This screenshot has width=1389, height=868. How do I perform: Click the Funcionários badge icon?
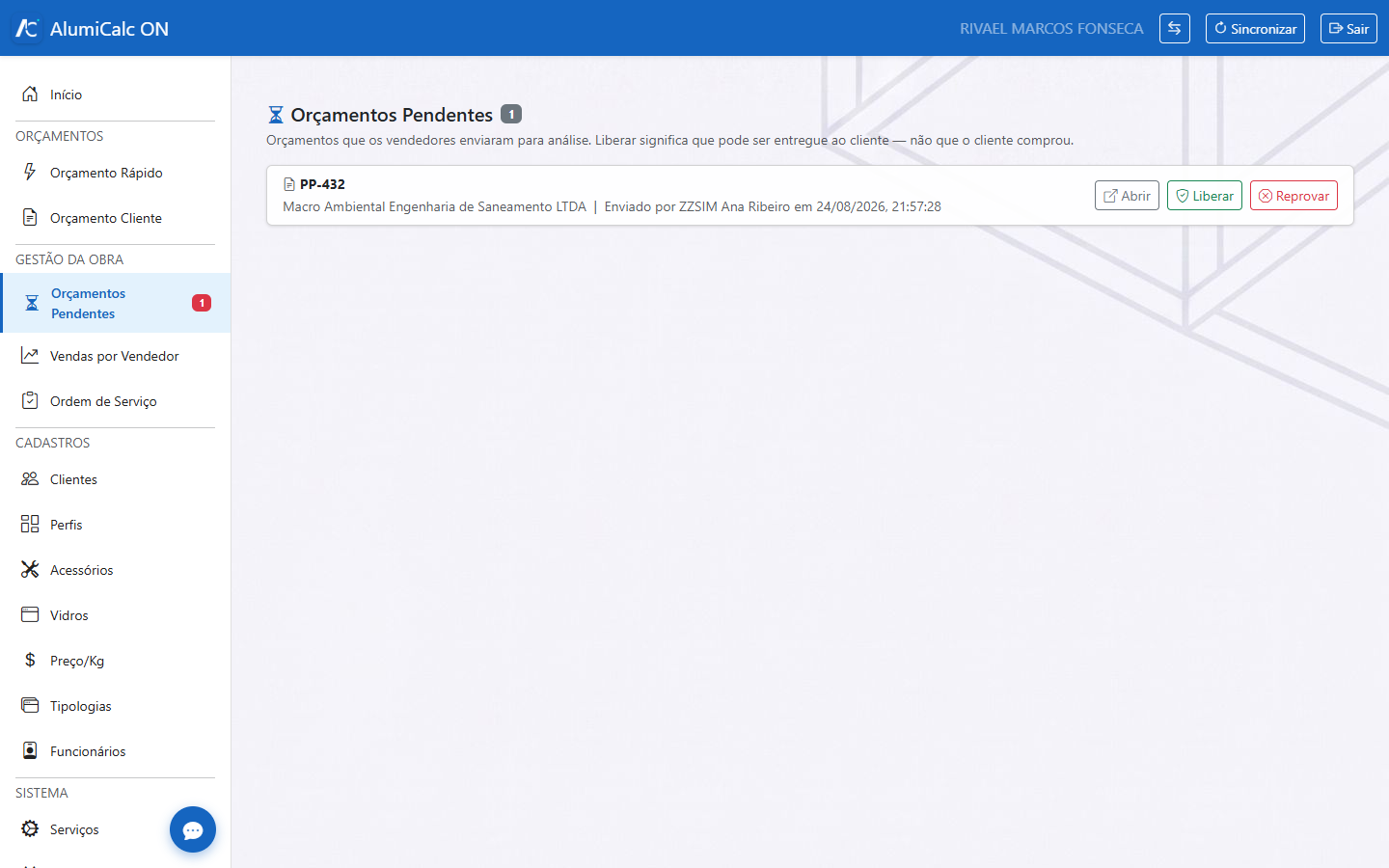click(30, 750)
